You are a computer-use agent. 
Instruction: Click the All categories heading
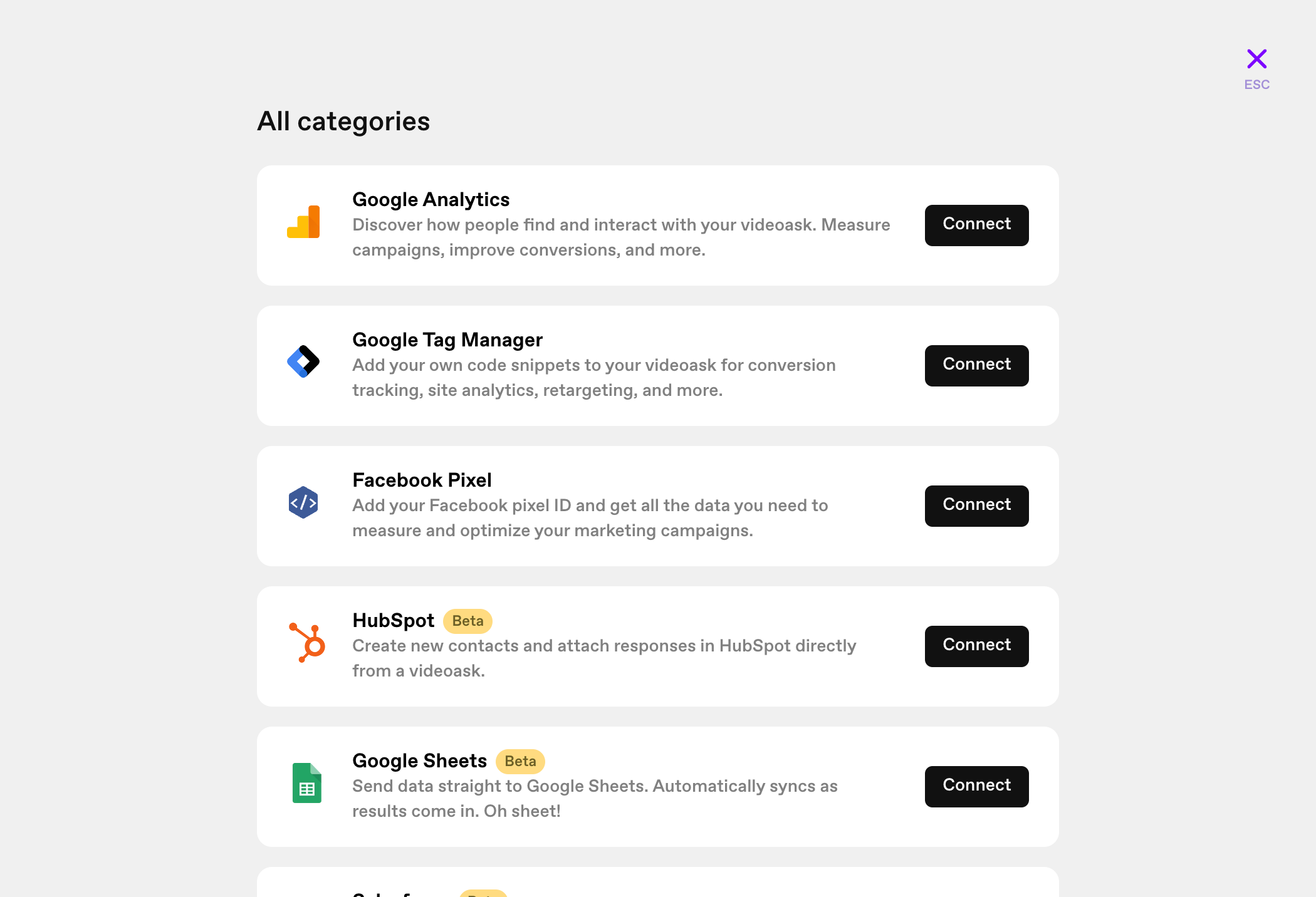[343, 122]
